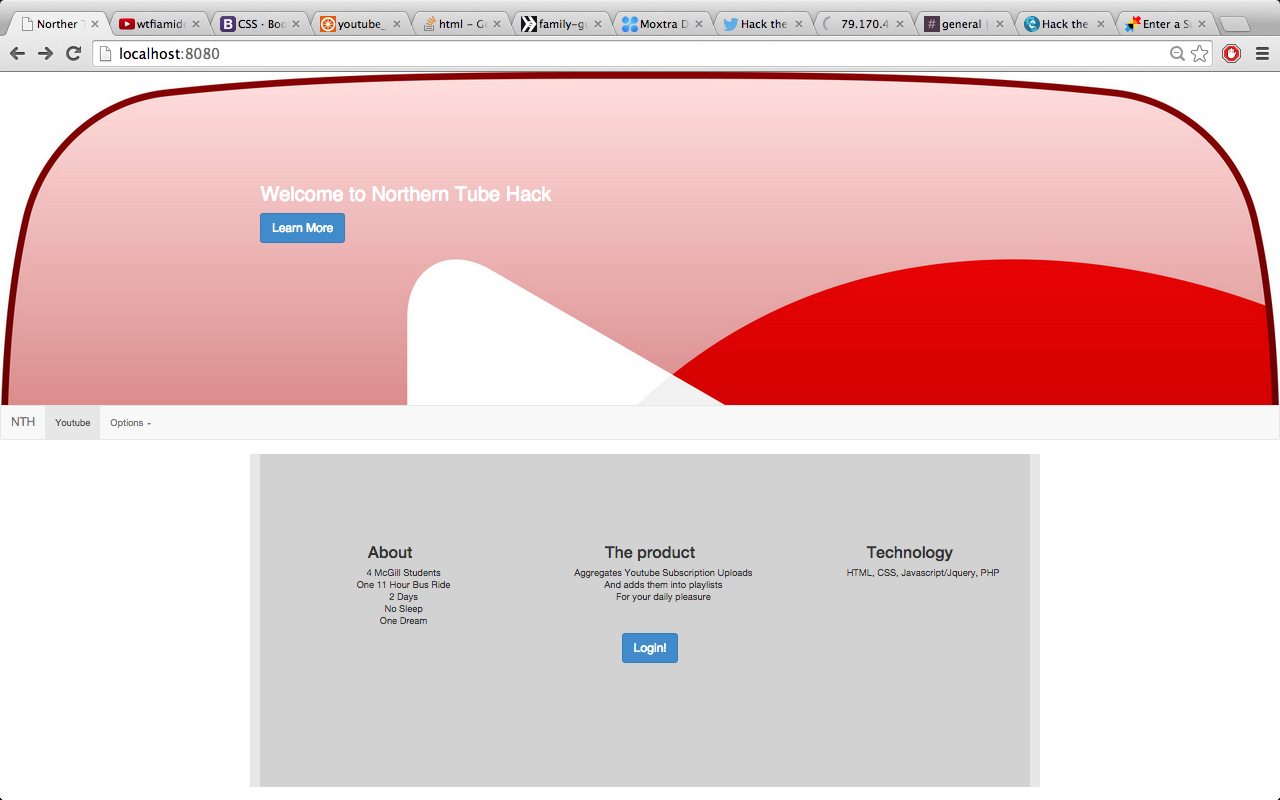This screenshot has width=1280, height=800.
Task: Click the Technology heading
Action: (910, 552)
